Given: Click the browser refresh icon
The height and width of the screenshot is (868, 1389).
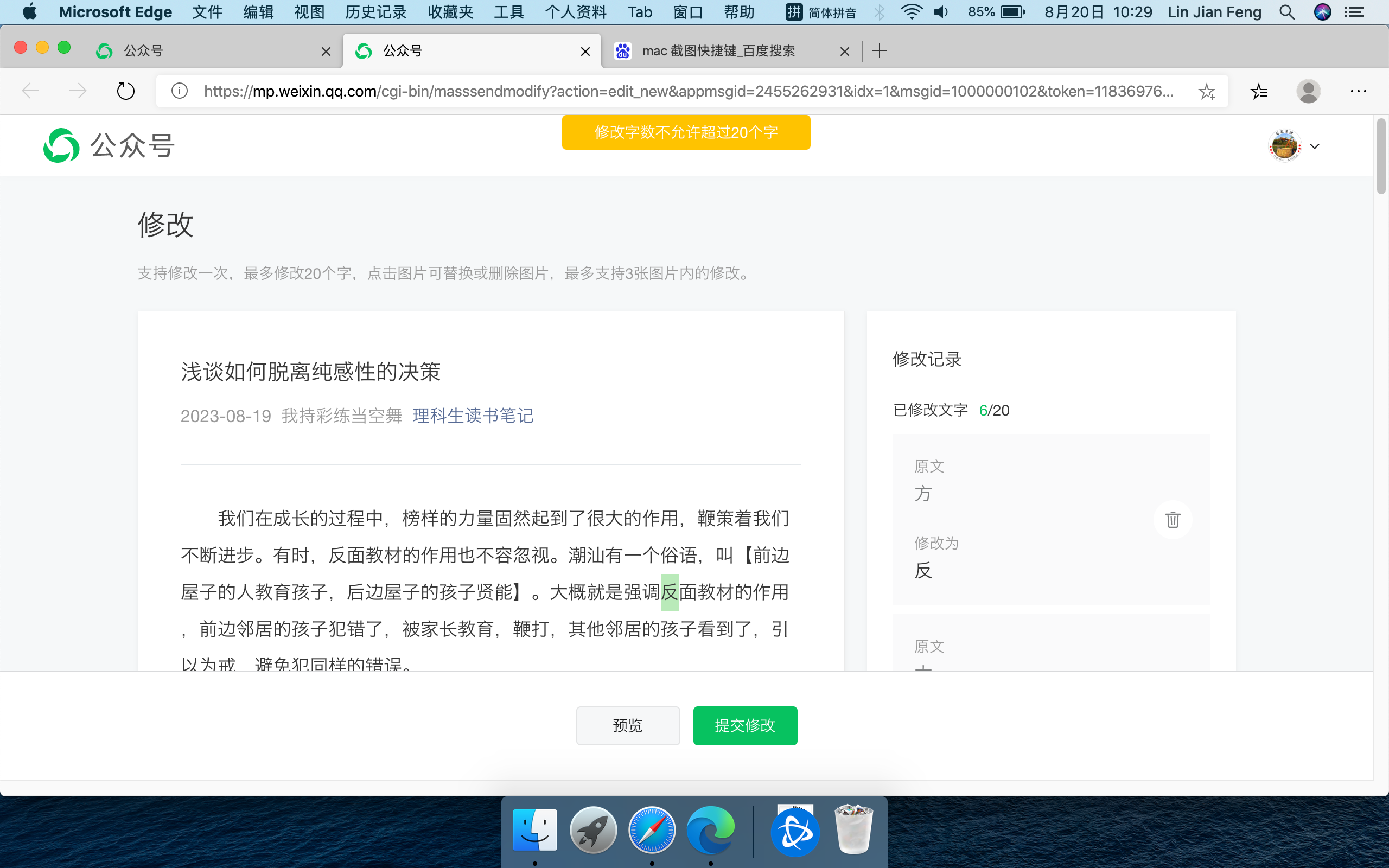Looking at the screenshot, I should (x=125, y=91).
